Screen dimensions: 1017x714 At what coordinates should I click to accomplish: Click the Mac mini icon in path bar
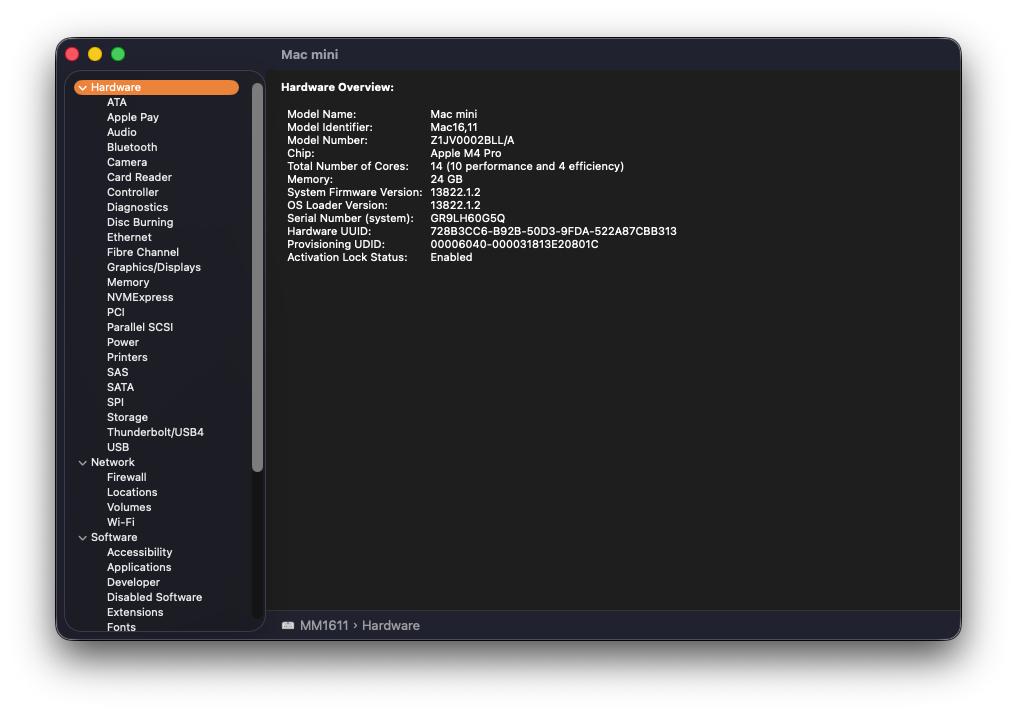pyautogui.click(x=288, y=625)
